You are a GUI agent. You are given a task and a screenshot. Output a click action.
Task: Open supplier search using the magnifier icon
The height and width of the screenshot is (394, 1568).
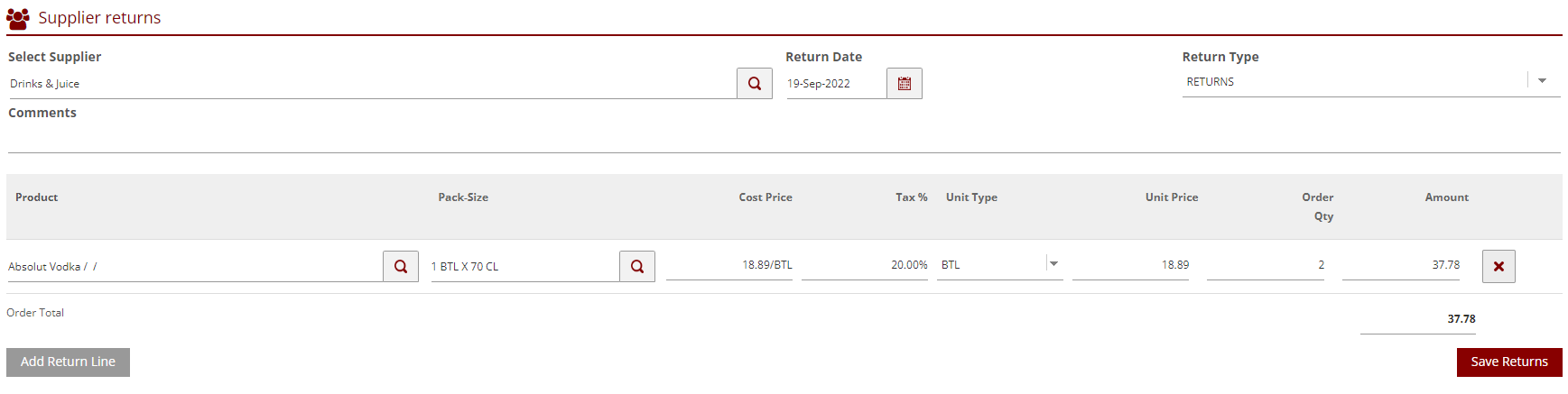(754, 84)
